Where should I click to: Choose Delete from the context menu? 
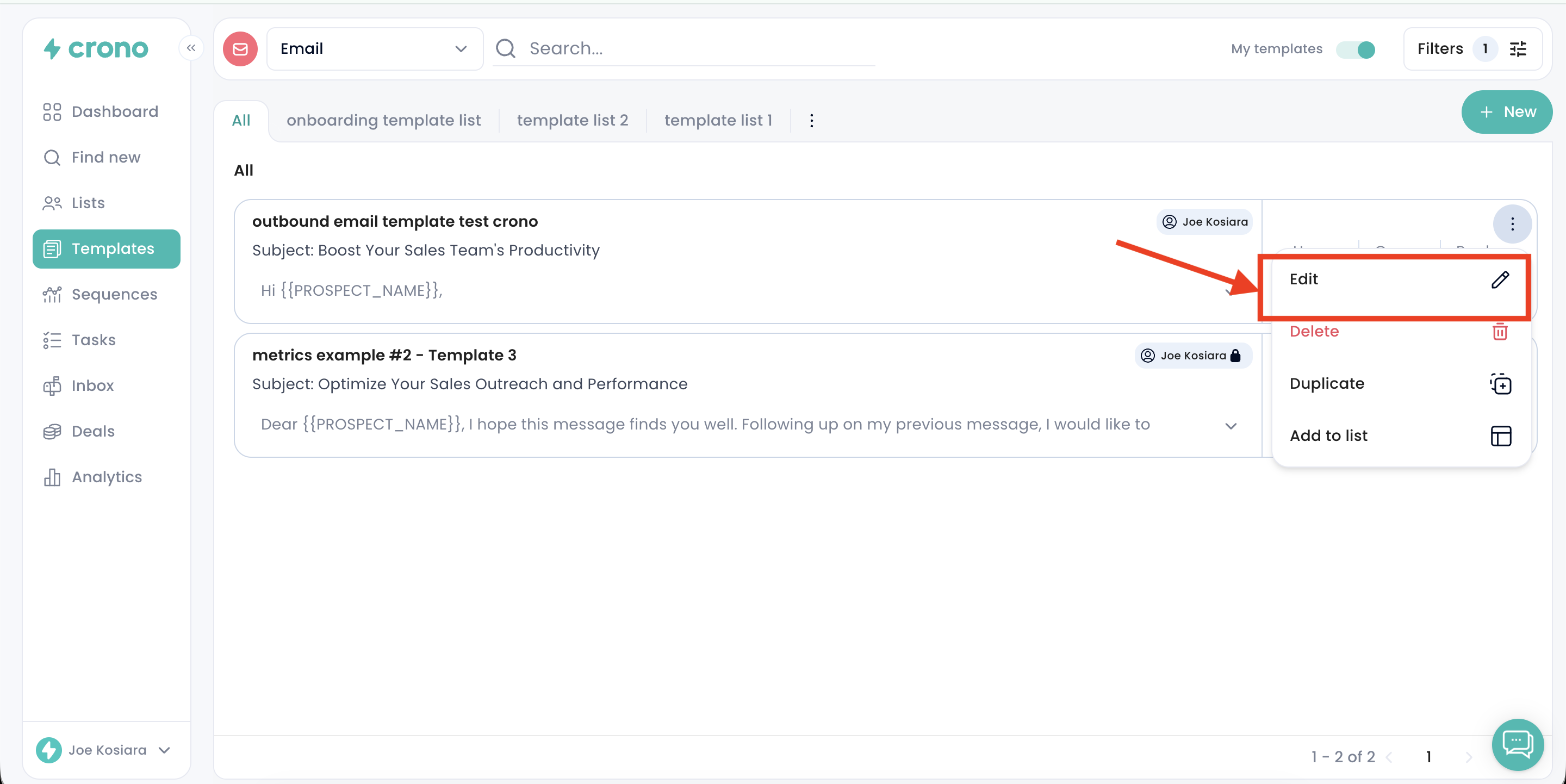1314,331
